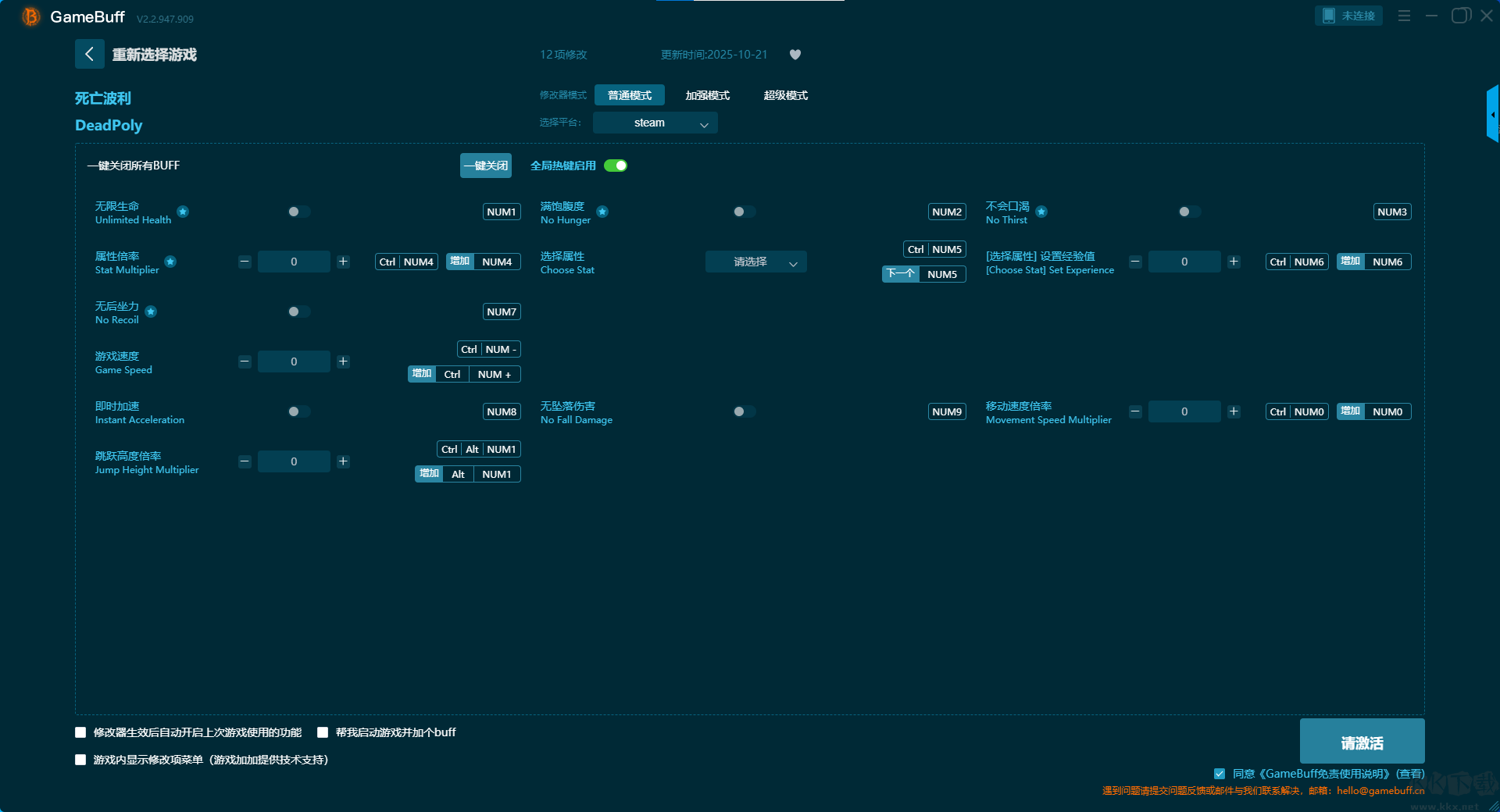Viewport: 1500px width, 812px height.
Task: Toggle No Fall Damage switch
Action: pos(745,411)
